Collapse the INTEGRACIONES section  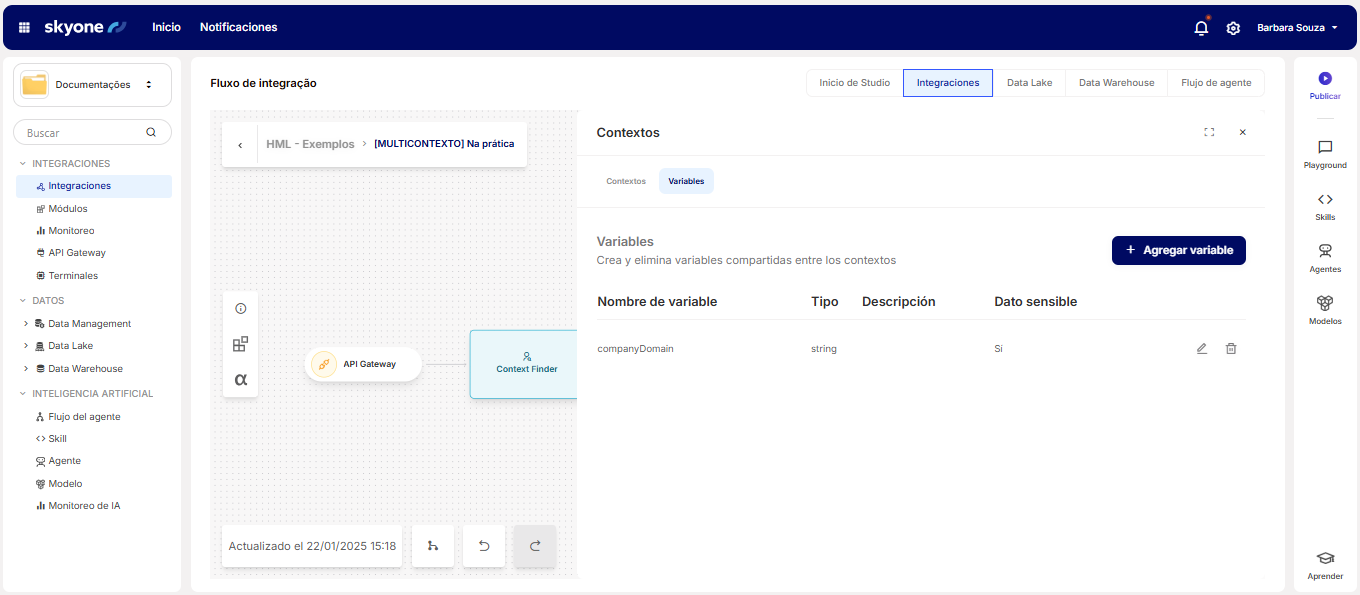pos(23,164)
